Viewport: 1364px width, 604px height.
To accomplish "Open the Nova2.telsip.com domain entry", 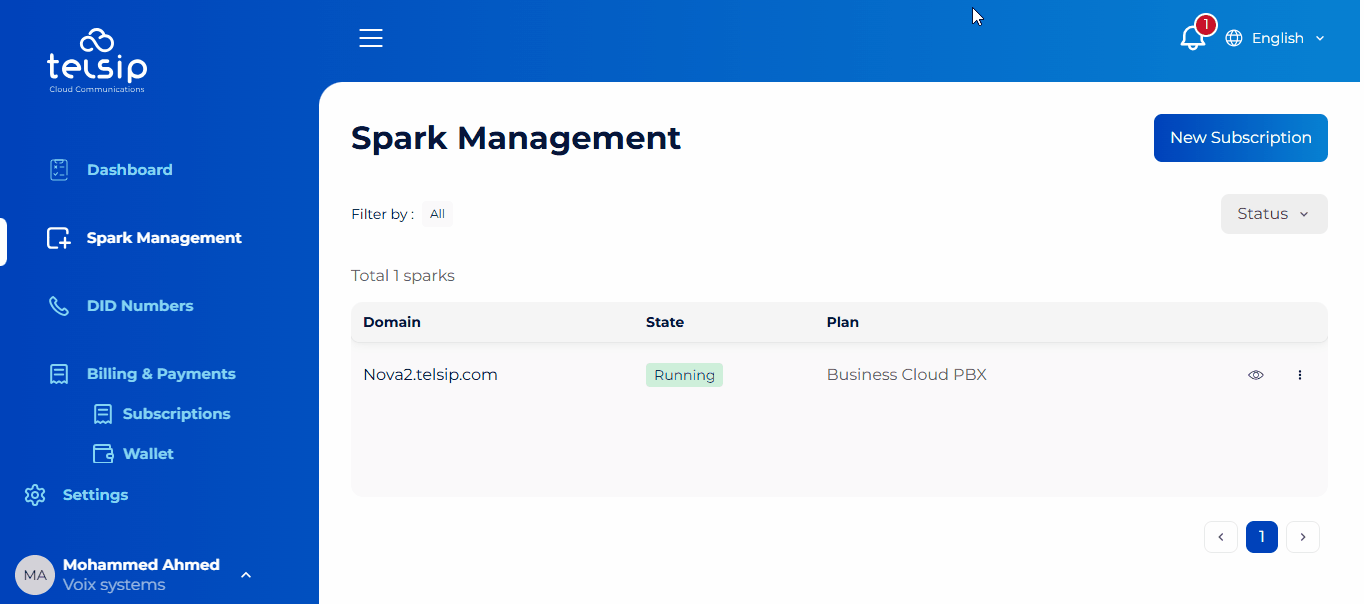I will click(x=430, y=375).
